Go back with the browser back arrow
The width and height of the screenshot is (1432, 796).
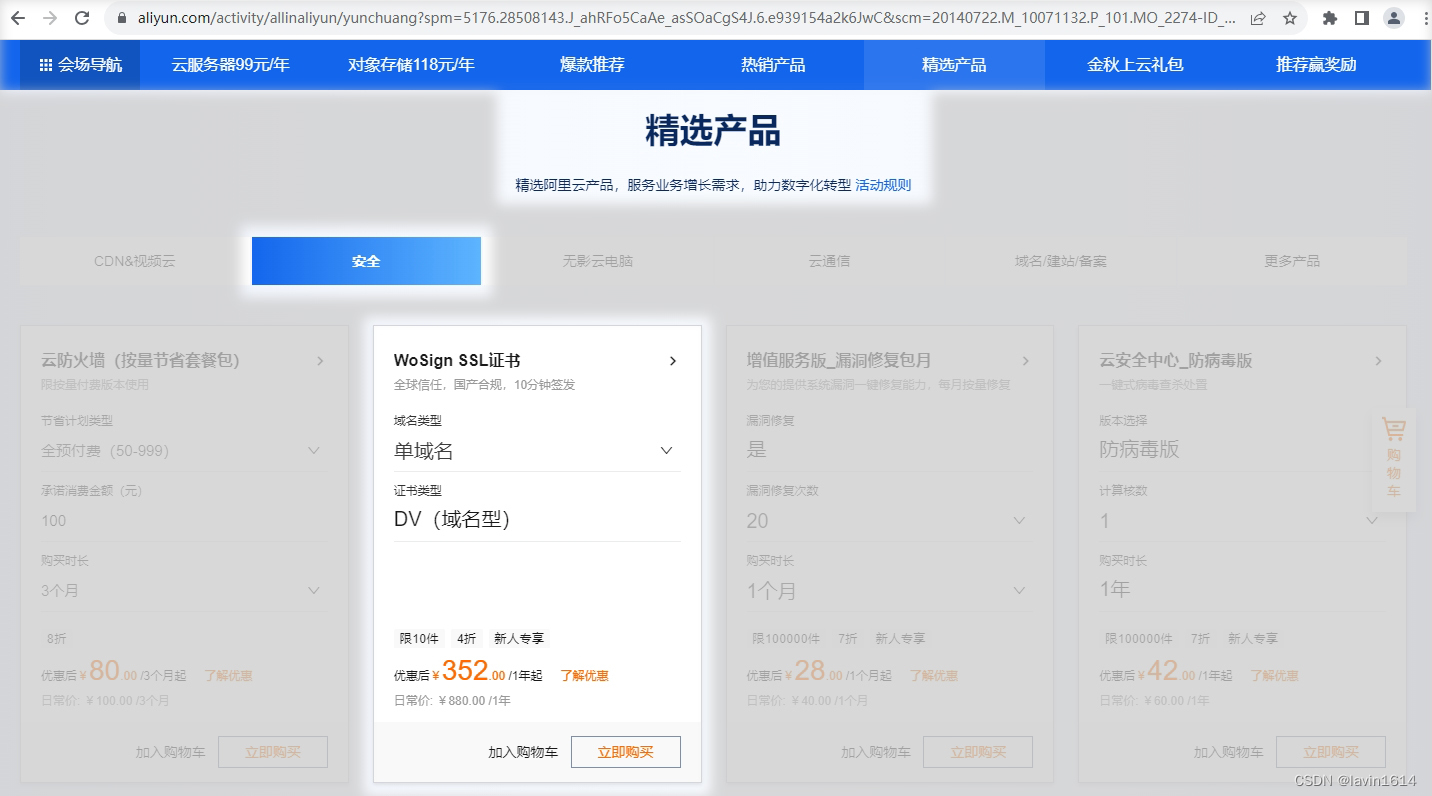(18, 18)
